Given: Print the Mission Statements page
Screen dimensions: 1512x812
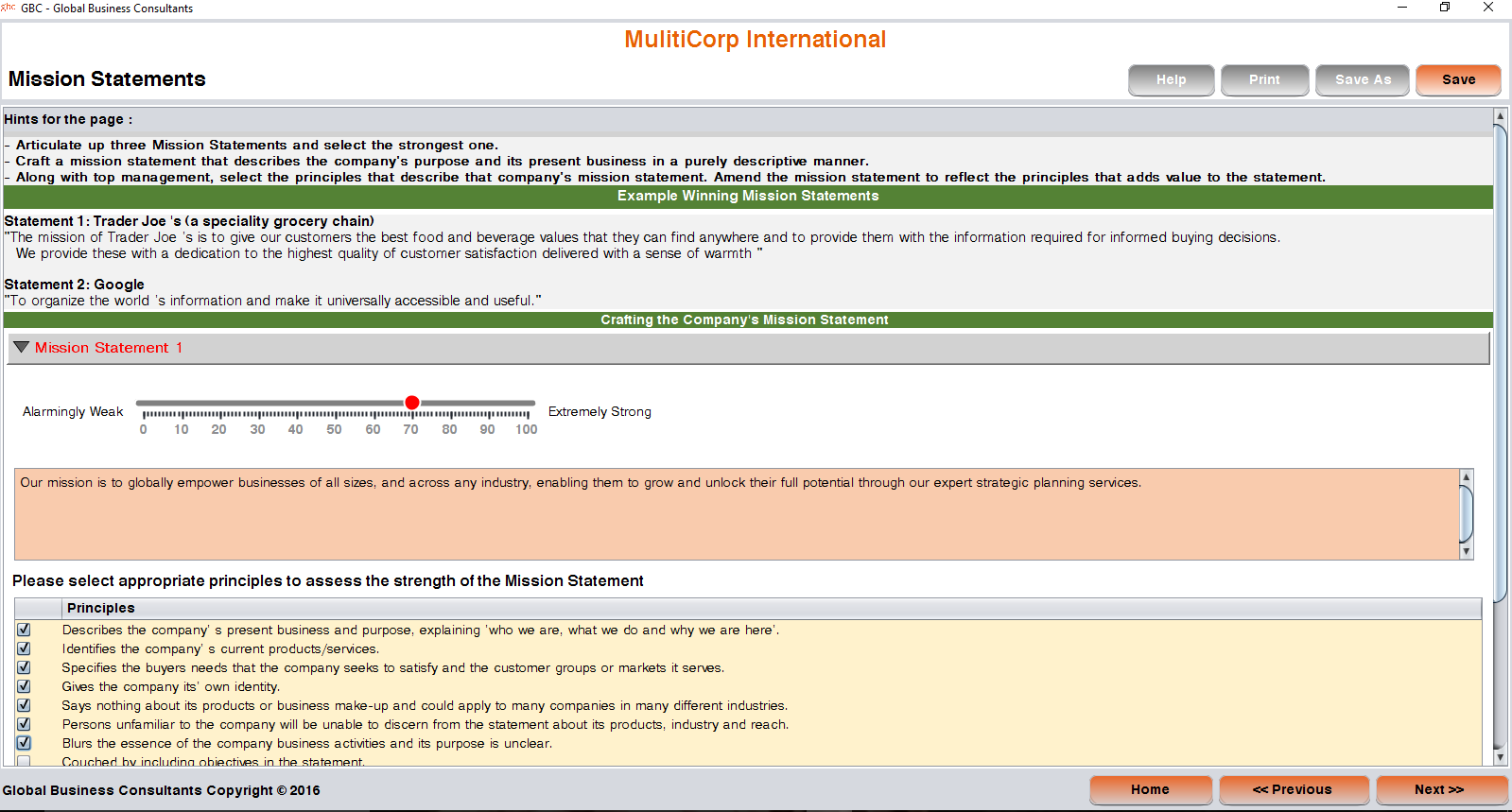Looking at the screenshot, I should [1264, 80].
